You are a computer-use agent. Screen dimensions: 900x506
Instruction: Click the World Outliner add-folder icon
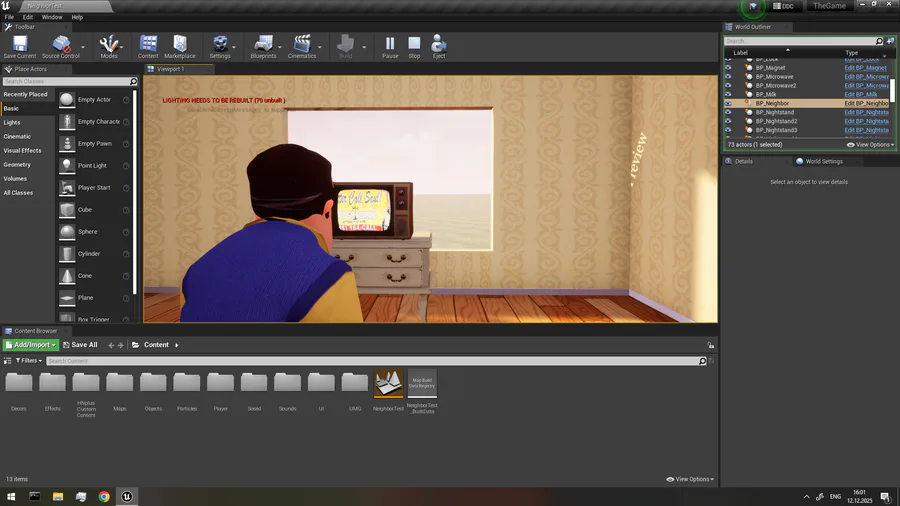point(890,41)
